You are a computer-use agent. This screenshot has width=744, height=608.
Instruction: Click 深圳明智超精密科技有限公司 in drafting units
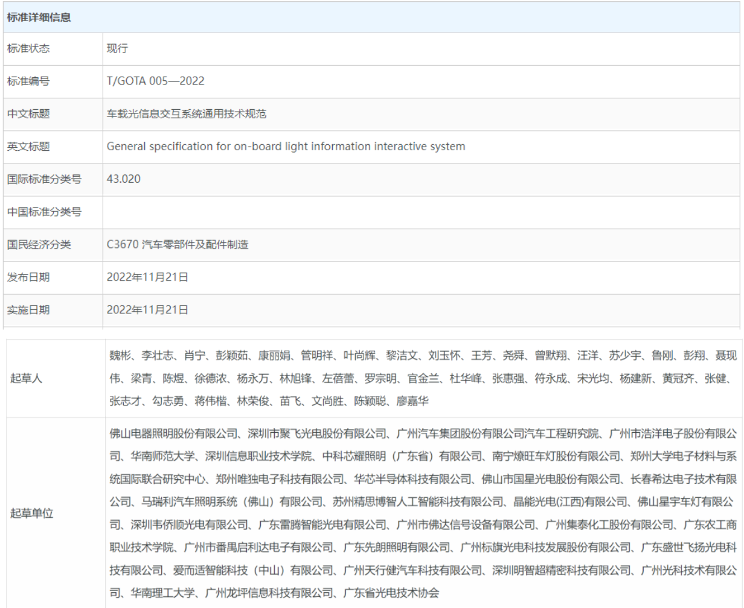[x=561, y=571]
